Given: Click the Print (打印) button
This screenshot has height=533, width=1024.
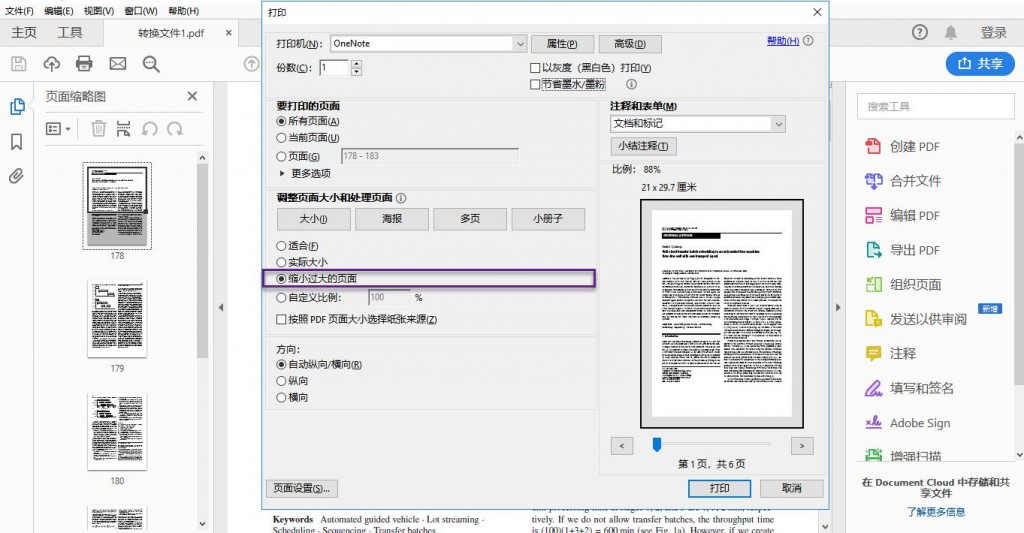Looking at the screenshot, I should coord(719,488).
